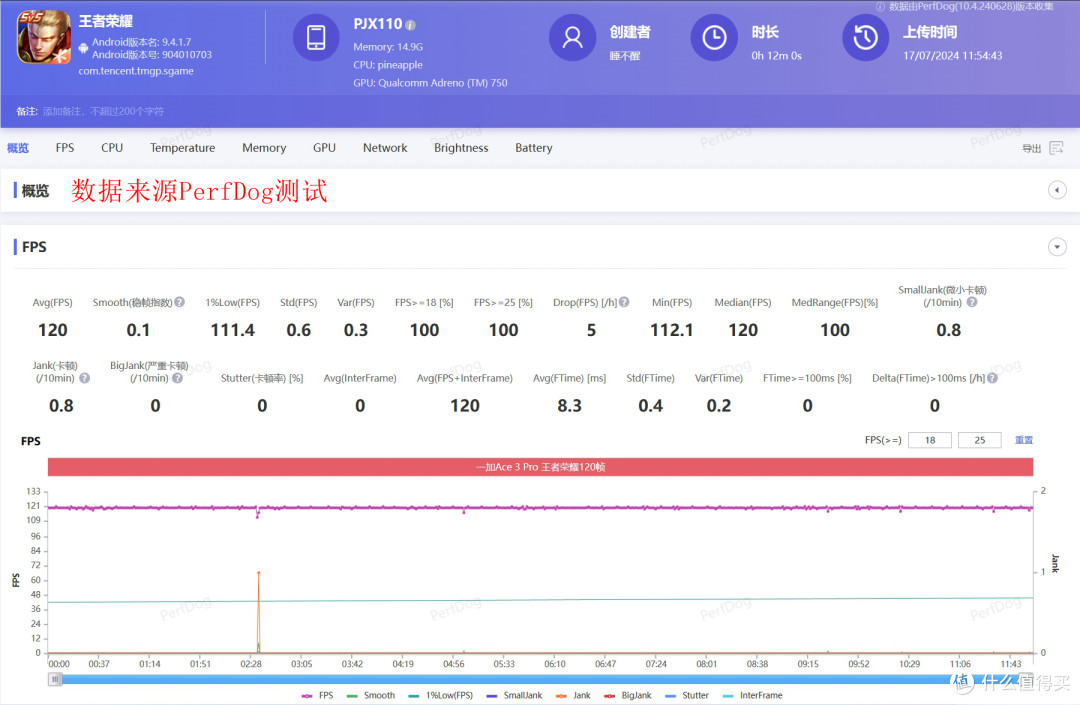
Task: Toggle the Stutter legend series
Action: point(687,695)
